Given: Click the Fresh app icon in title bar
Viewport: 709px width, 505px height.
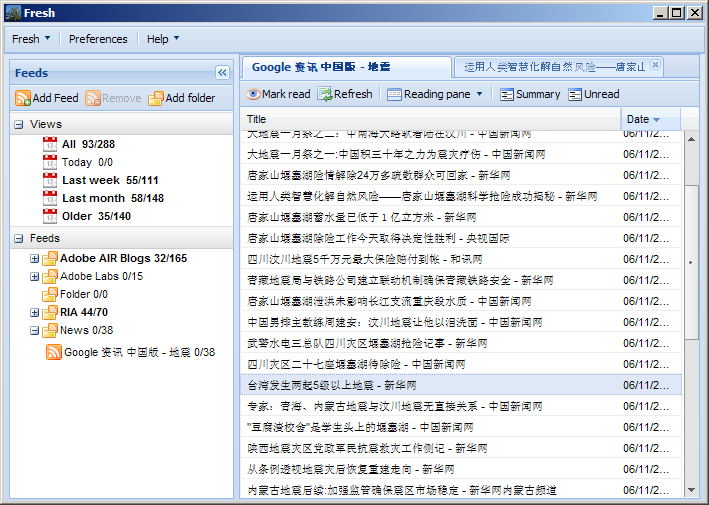Looking at the screenshot, I should pyautogui.click(x=14, y=13).
